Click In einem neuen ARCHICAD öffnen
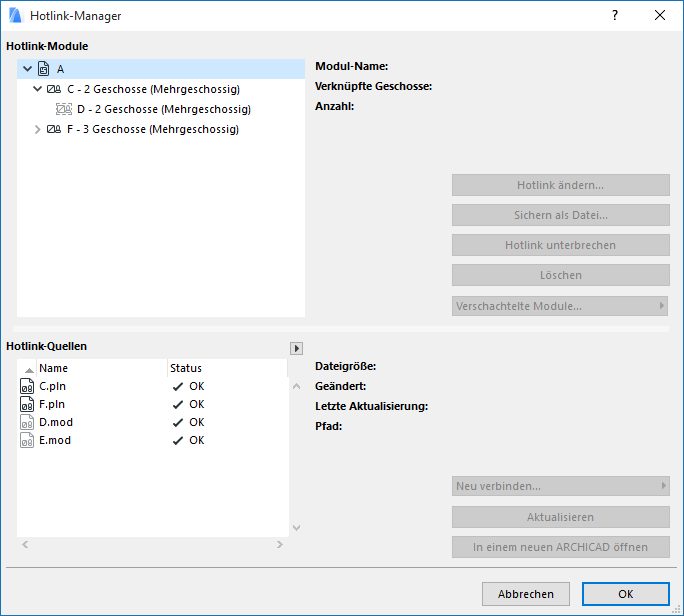This screenshot has height=616, width=684. (561, 547)
